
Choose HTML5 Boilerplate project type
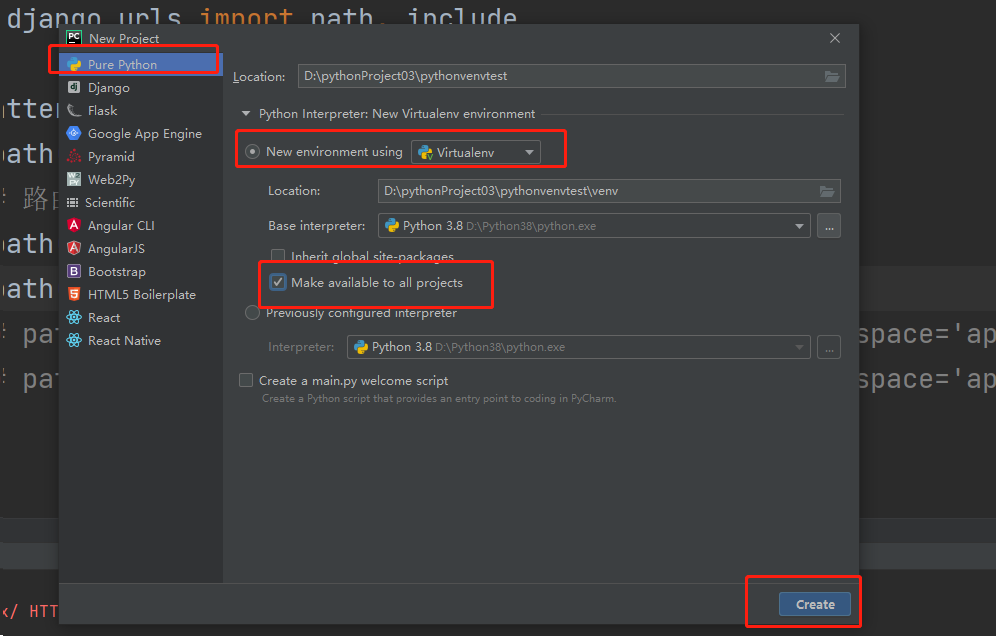click(x=140, y=294)
